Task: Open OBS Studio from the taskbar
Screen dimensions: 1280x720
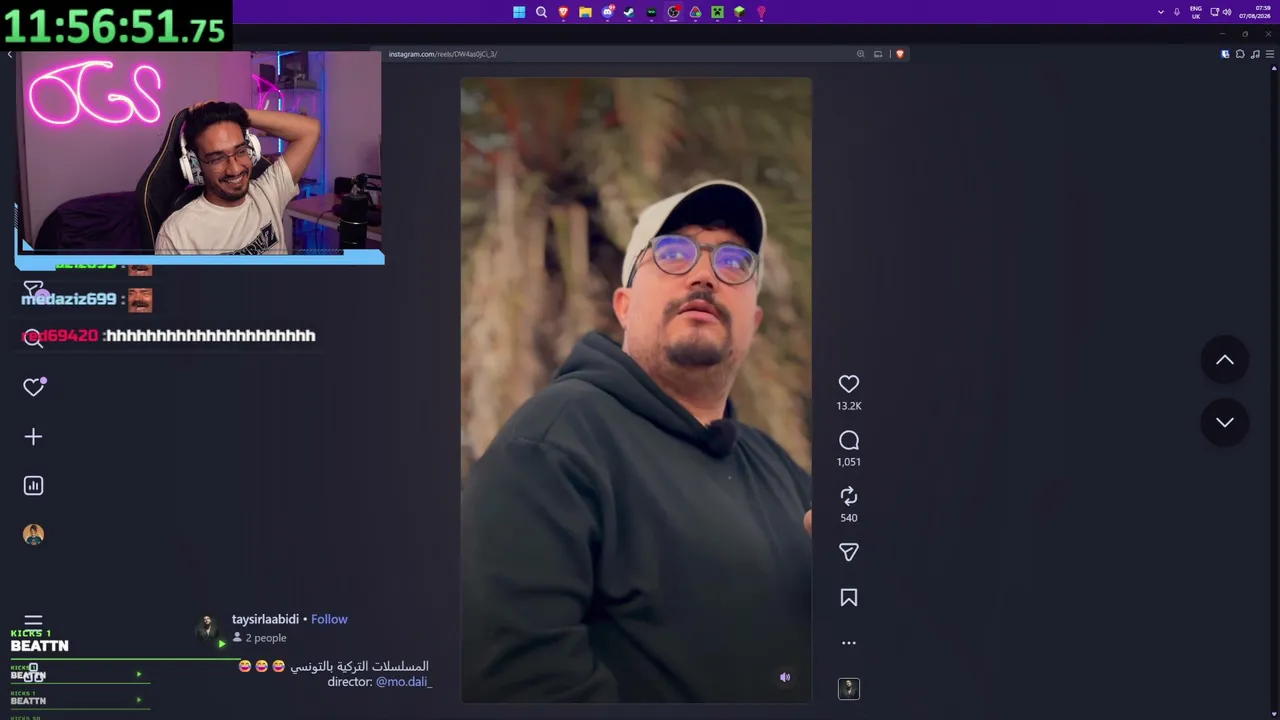Action: click(x=673, y=12)
